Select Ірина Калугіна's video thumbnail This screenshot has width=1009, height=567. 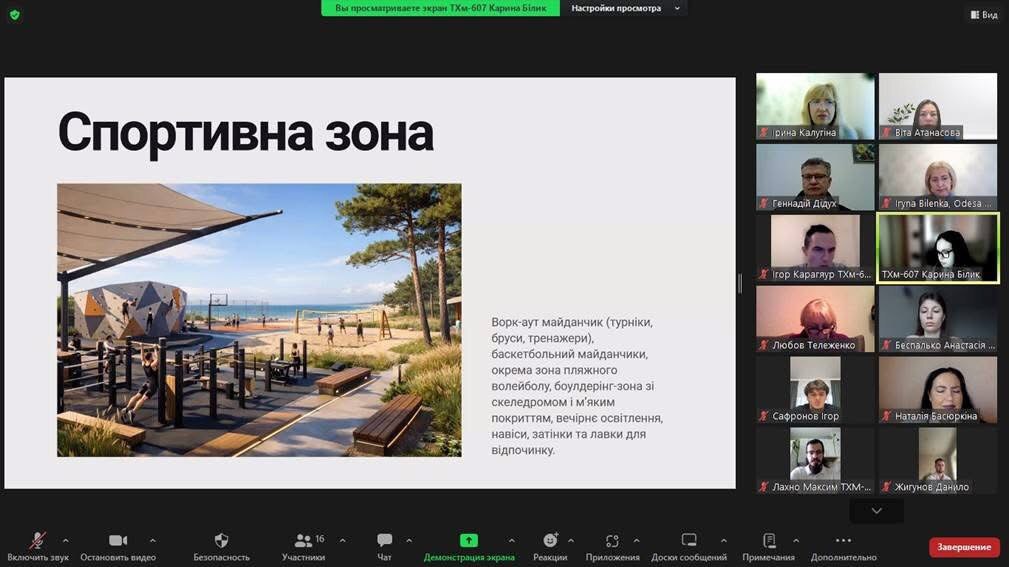(815, 106)
